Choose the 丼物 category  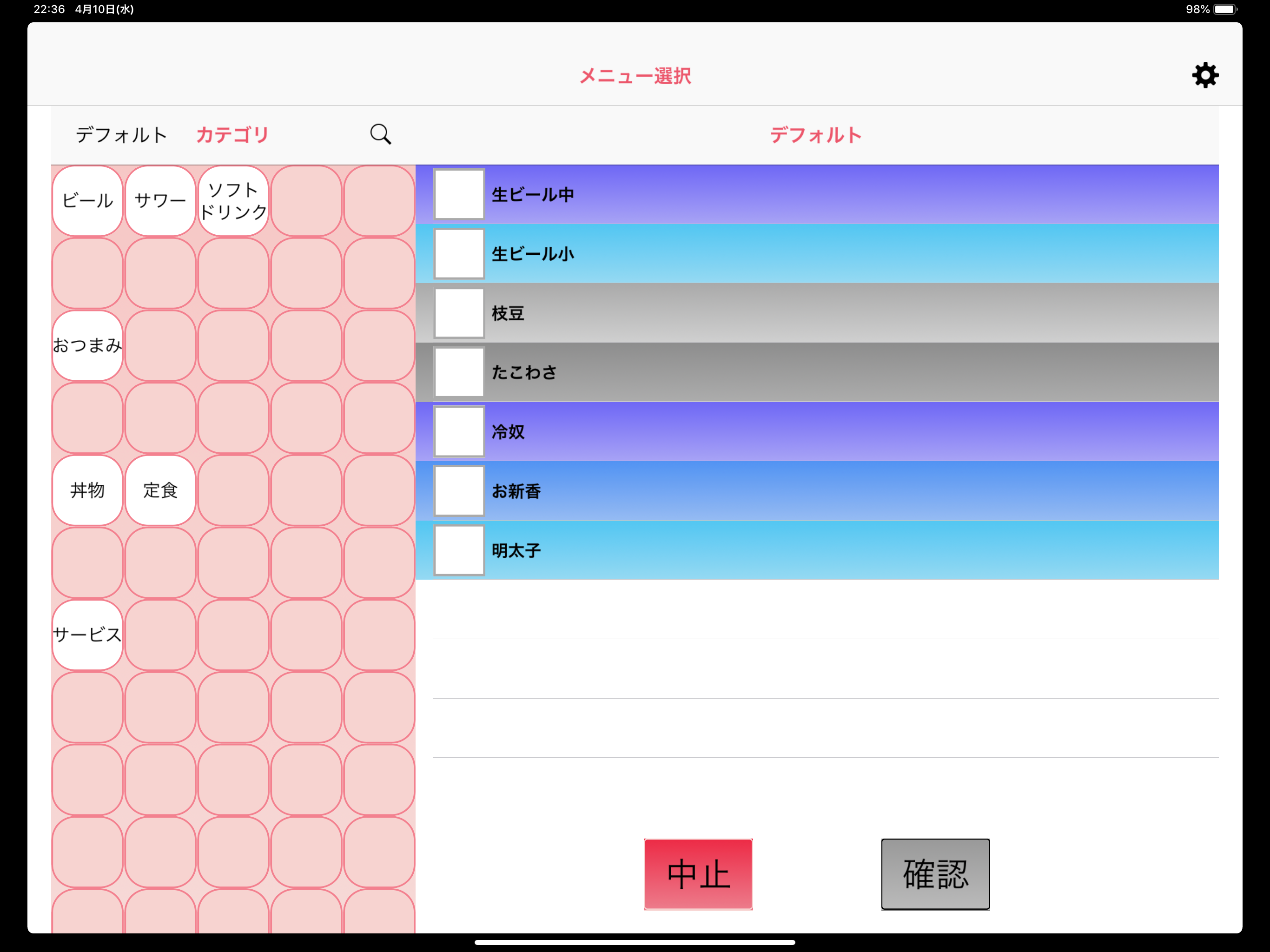pyautogui.click(x=87, y=490)
